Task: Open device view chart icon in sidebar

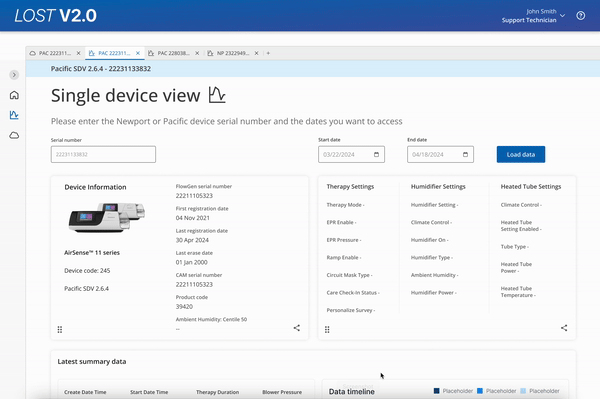Action: pyautogui.click(x=14, y=115)
